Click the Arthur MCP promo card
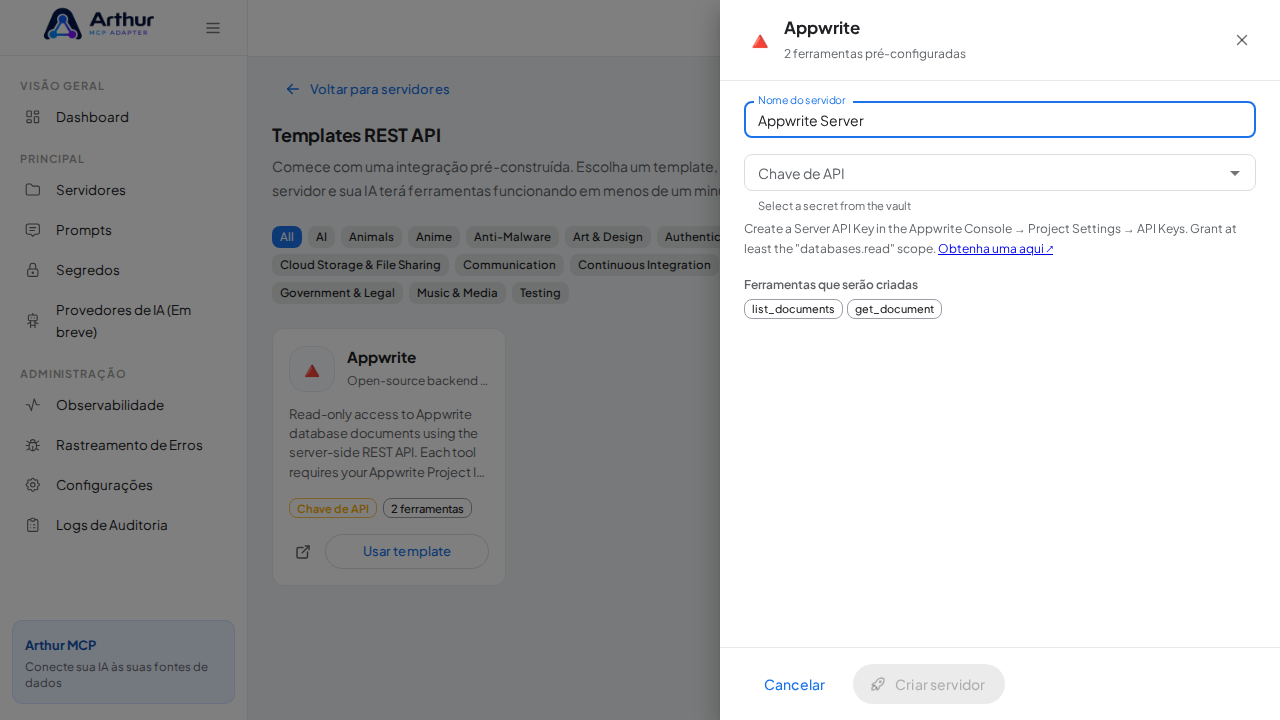This screenshot has width=1280, height=720. [123, 662]
